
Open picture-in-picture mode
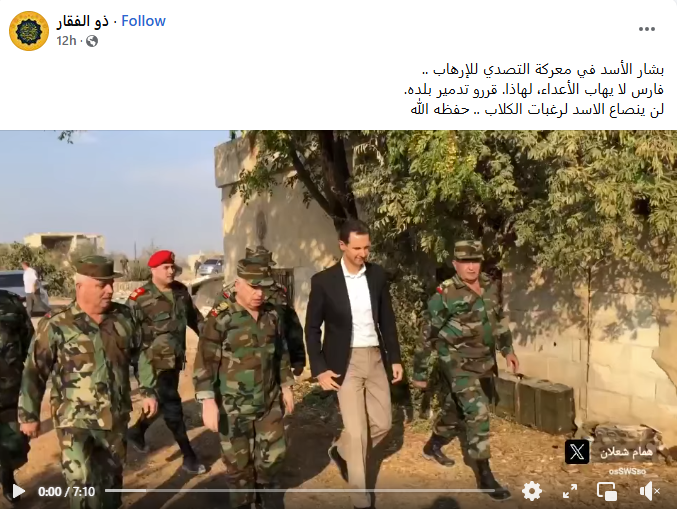click(x=607, y=491)
